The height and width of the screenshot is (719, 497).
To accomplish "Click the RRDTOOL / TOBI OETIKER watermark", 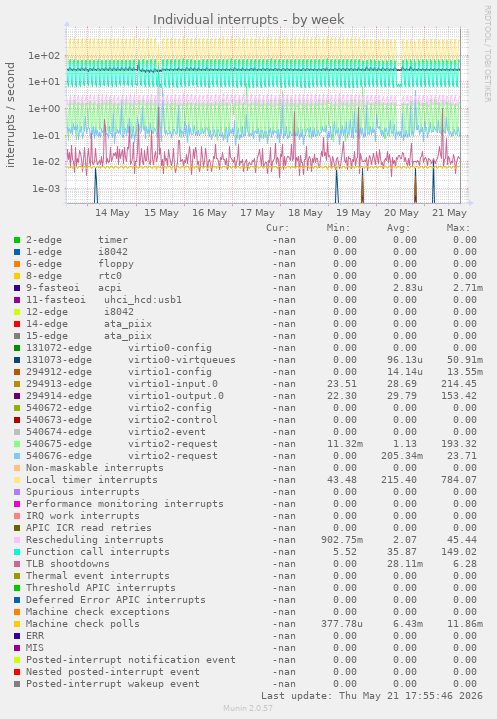I will point(487,54).
